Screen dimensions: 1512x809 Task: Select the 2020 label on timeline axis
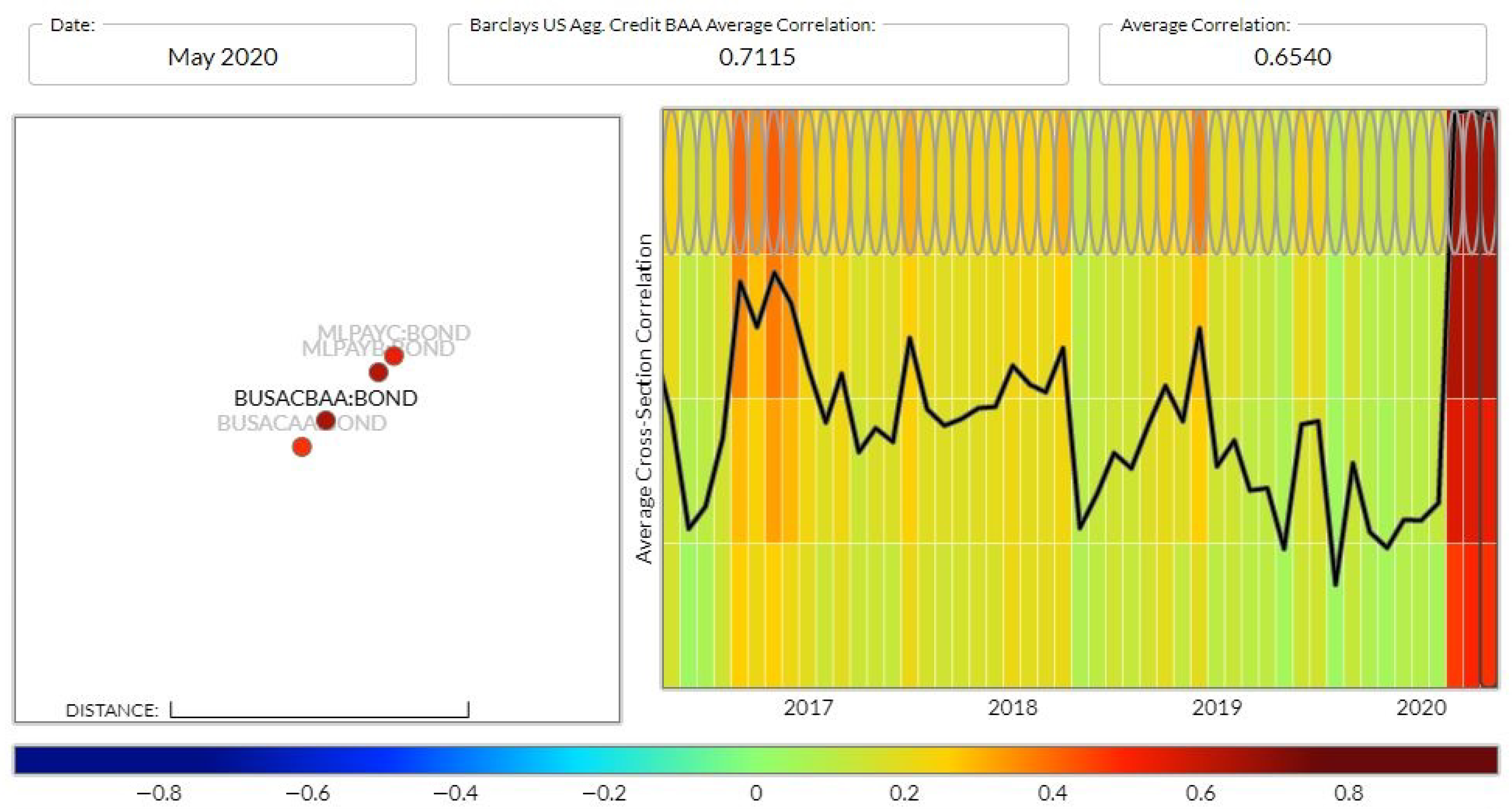pyautogui.click(x=1421, y=707)
